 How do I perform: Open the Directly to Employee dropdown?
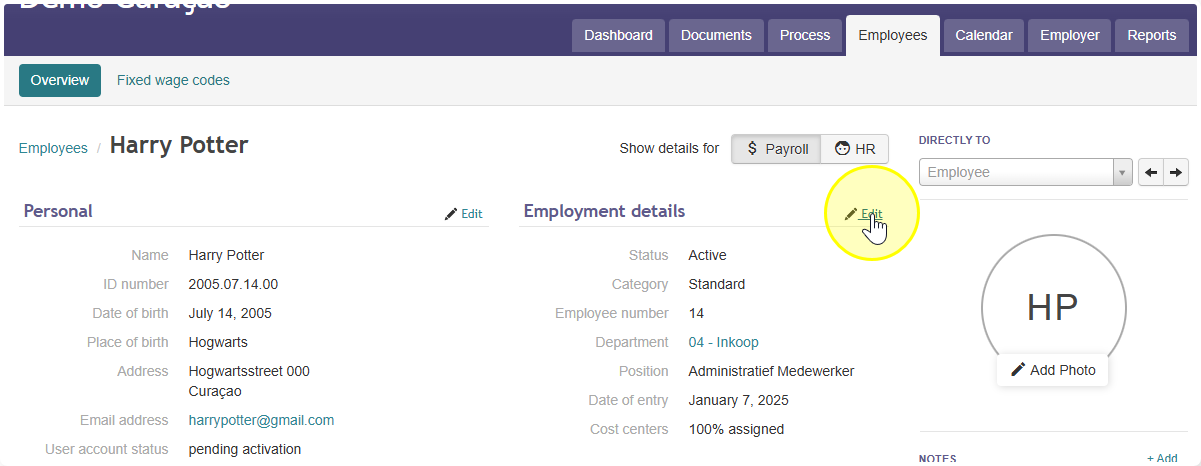(x=1026, y=172)
